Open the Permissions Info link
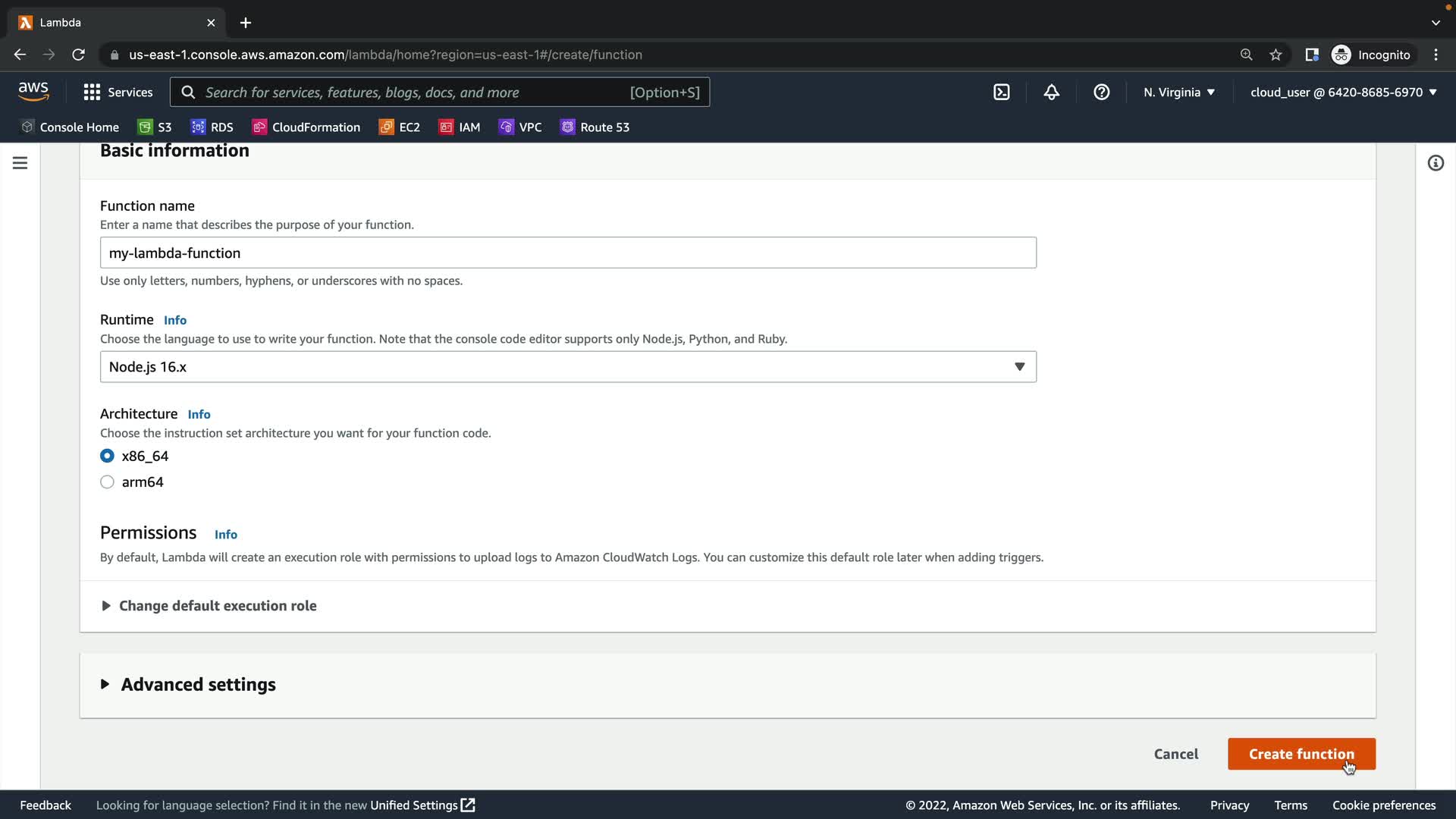1456x819 pixels. pyautogui.click(x=226, y=535)
